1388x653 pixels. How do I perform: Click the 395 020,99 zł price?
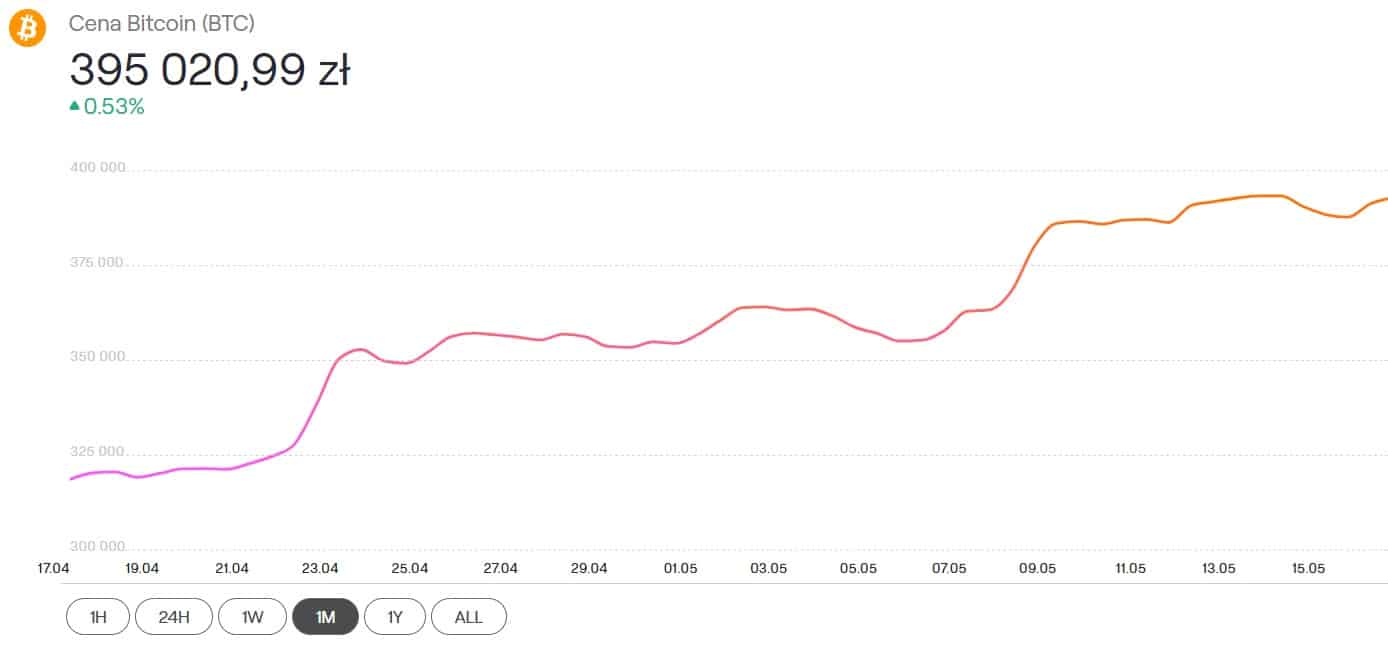click(x=210, y=70)
